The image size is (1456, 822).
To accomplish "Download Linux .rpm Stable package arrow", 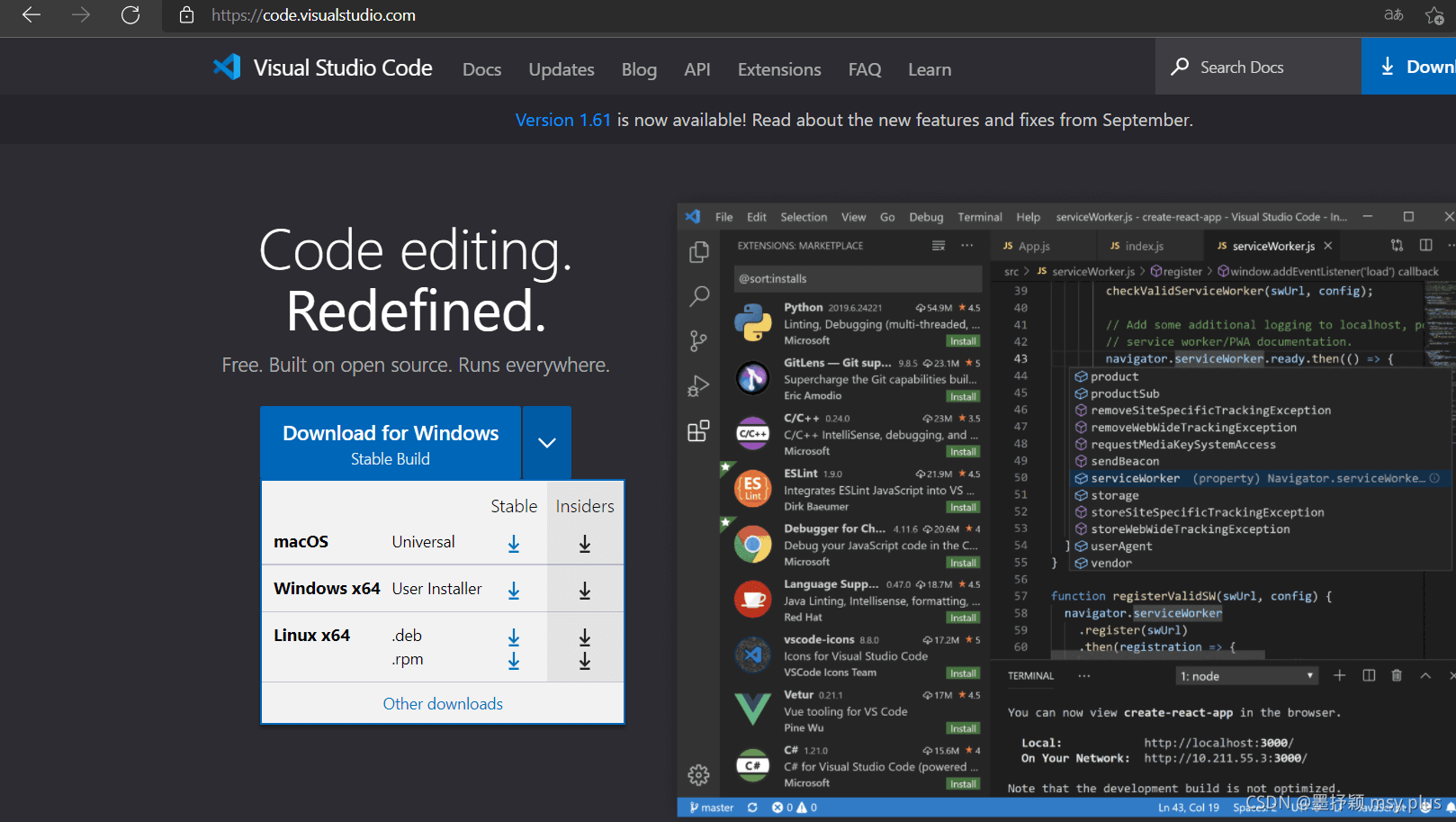I will (x=514, y=661).
